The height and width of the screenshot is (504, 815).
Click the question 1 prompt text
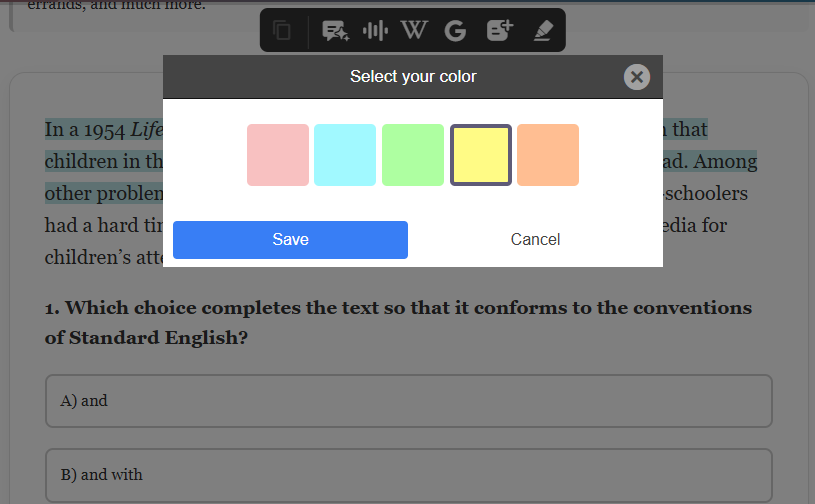coord(398,322)
